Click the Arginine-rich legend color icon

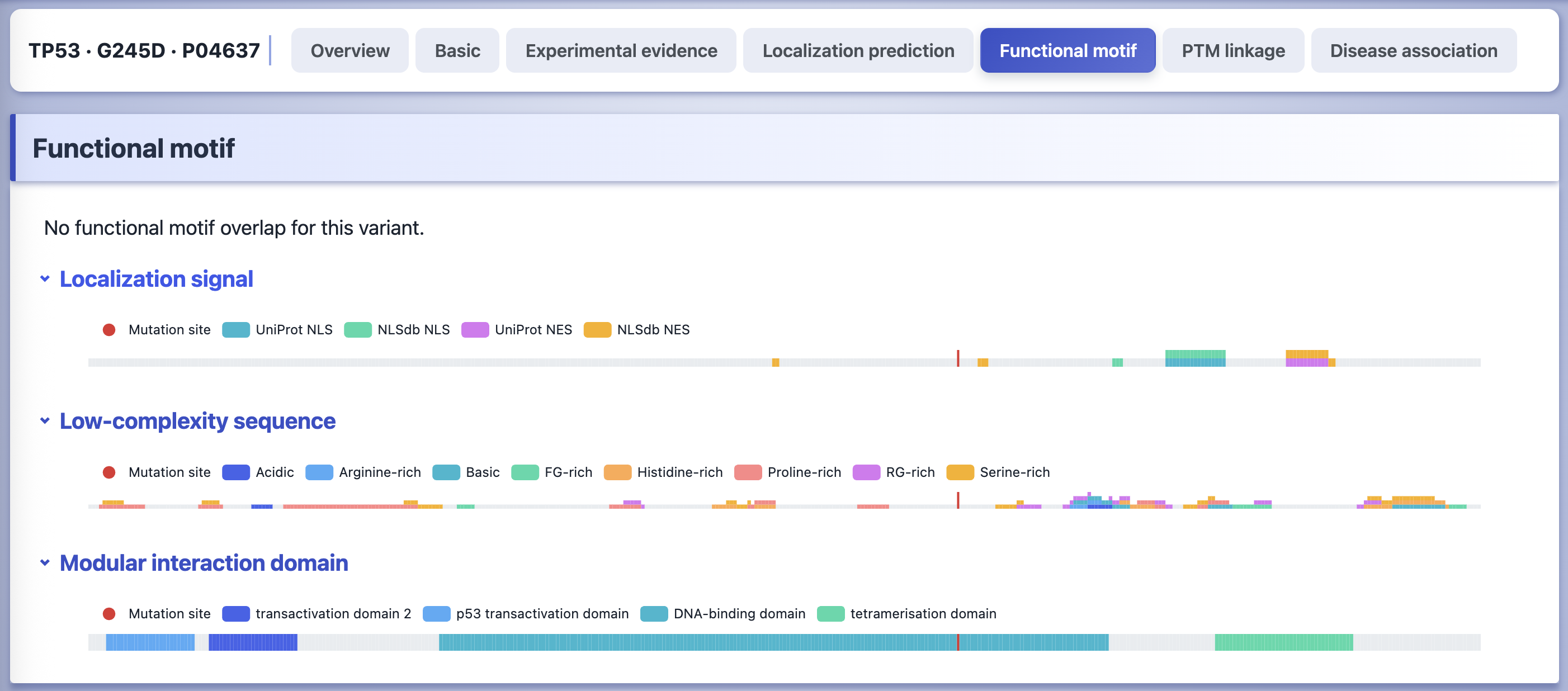coord(319,472)
